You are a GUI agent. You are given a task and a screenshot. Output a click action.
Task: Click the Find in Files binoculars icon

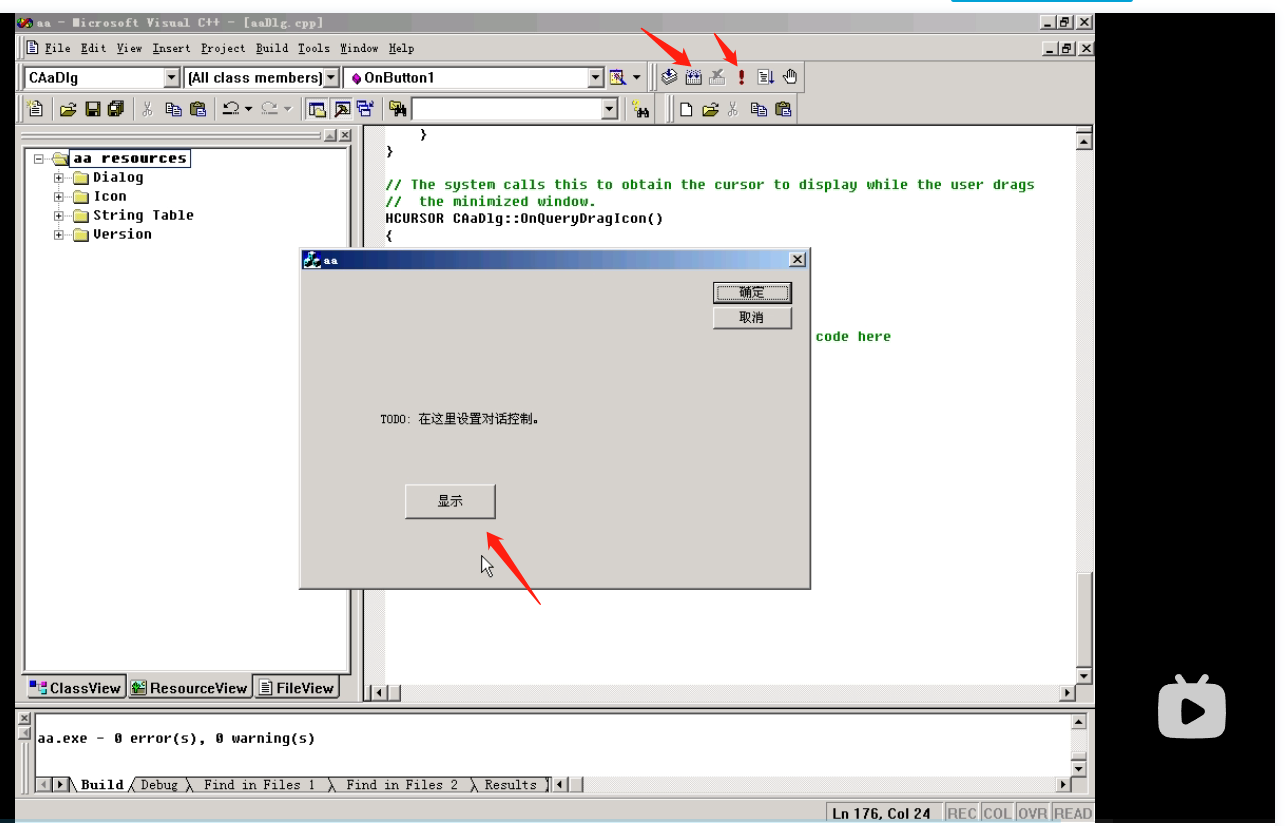(397, 109)
